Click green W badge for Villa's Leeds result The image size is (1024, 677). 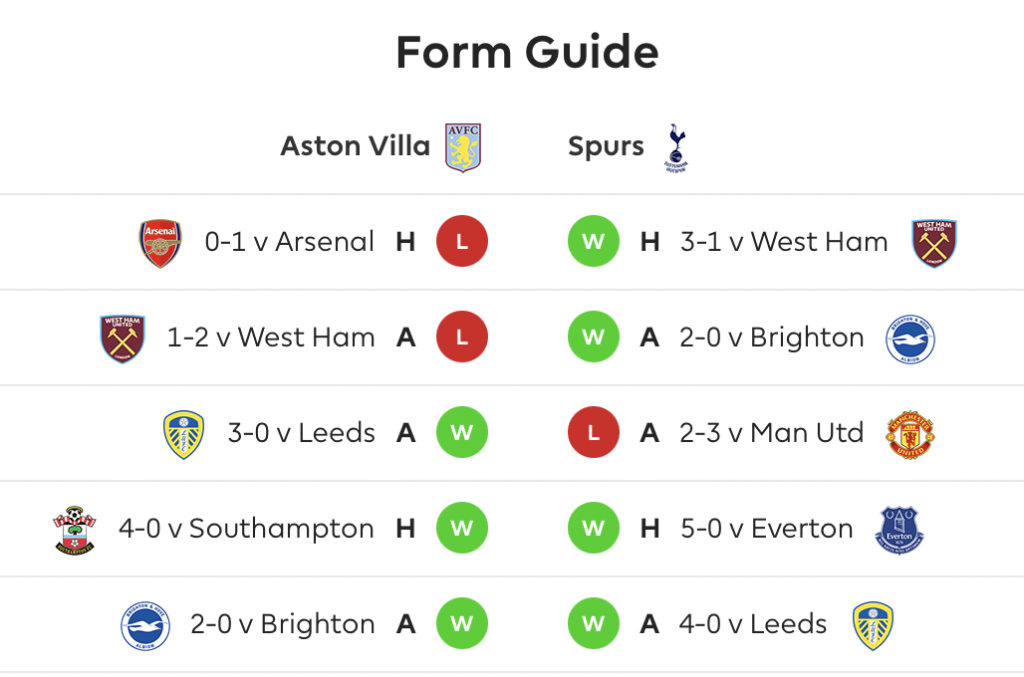462,432
